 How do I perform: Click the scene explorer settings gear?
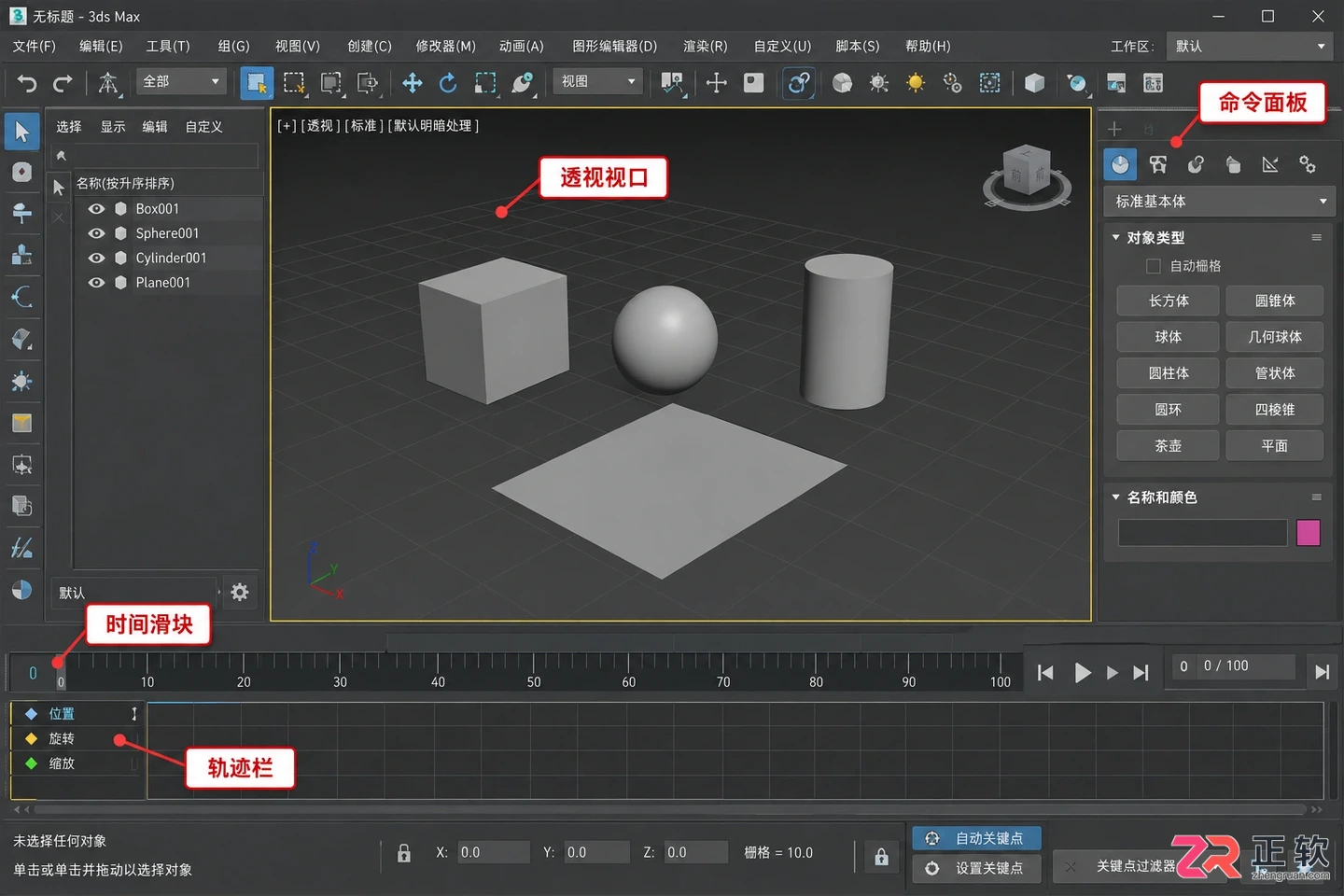[240, 592]
